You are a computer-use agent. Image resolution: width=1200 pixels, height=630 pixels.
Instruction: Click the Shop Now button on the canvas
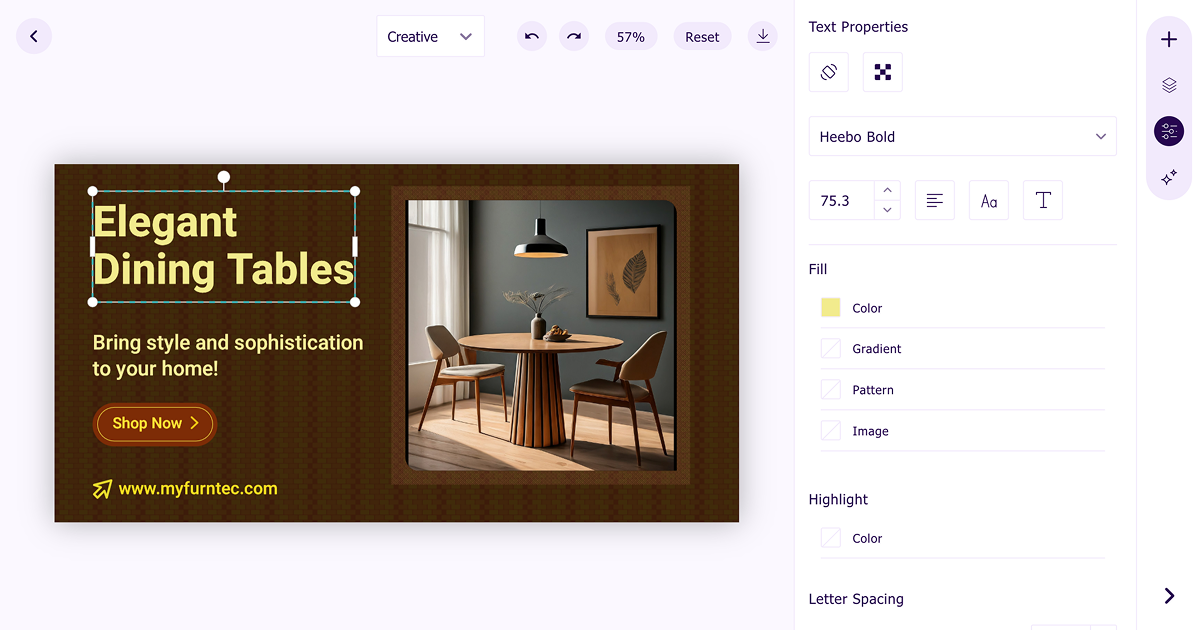tap(154, 424)
